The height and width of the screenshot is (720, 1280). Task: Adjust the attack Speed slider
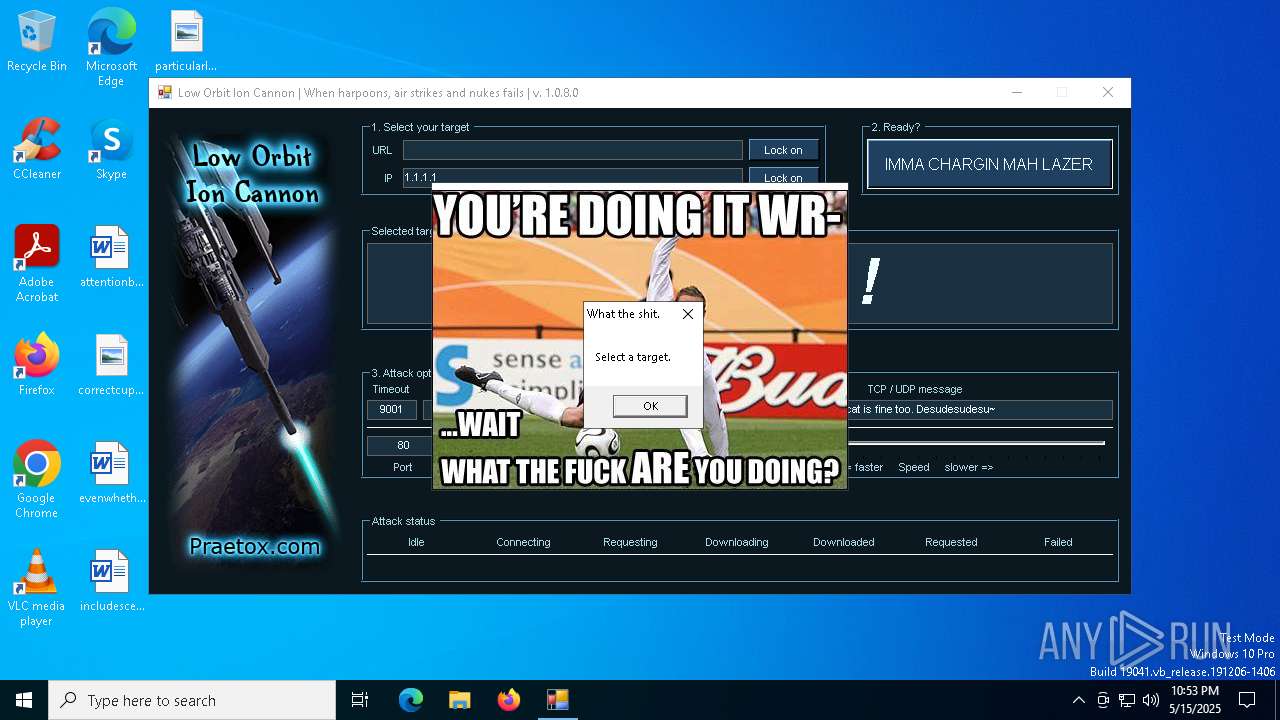tap(976, 444)
